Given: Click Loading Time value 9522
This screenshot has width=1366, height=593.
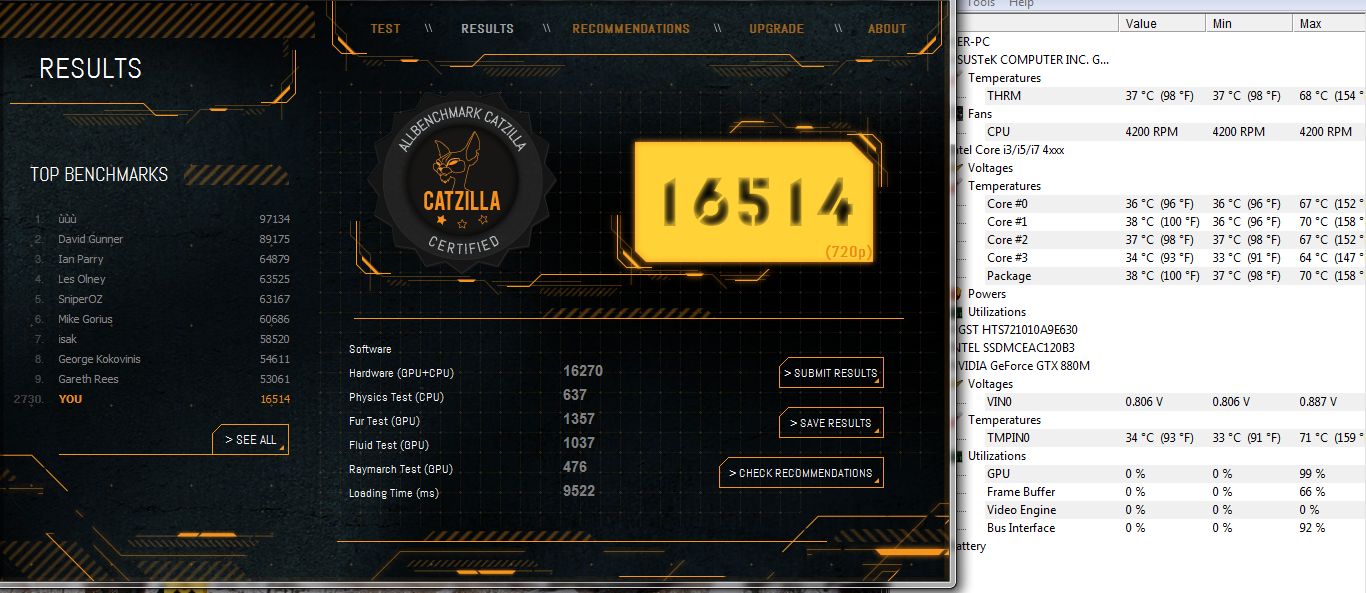Looking at the screenshot, I should coord(579,491).
